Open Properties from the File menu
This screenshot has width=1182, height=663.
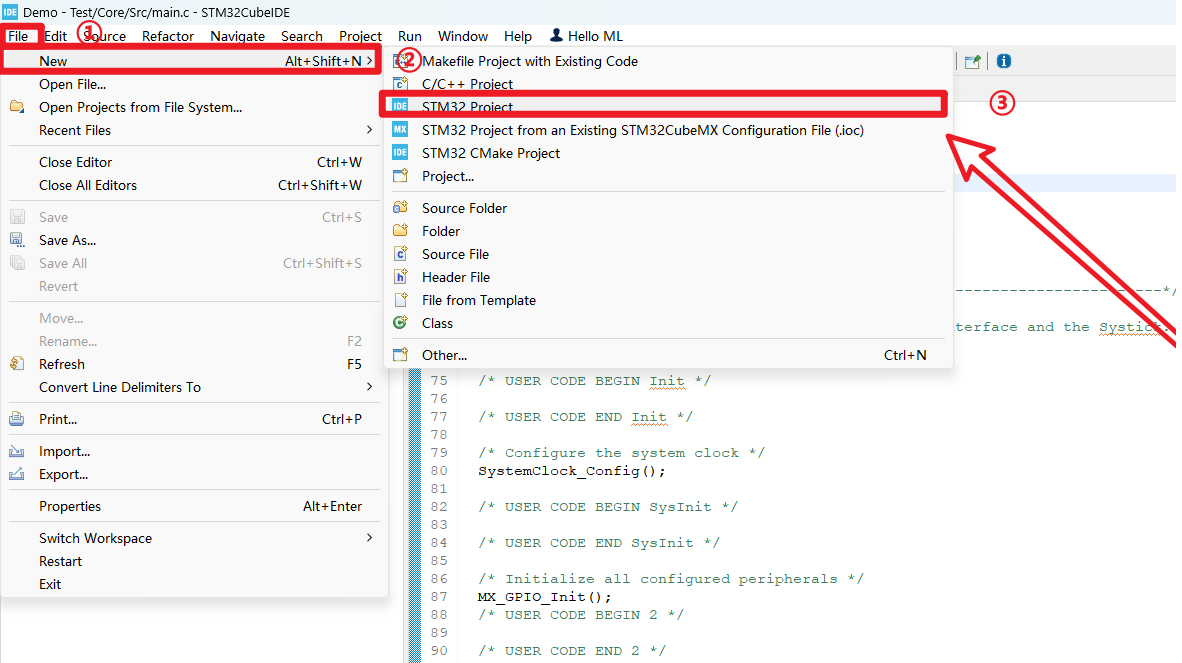click(x=192, y=506)
